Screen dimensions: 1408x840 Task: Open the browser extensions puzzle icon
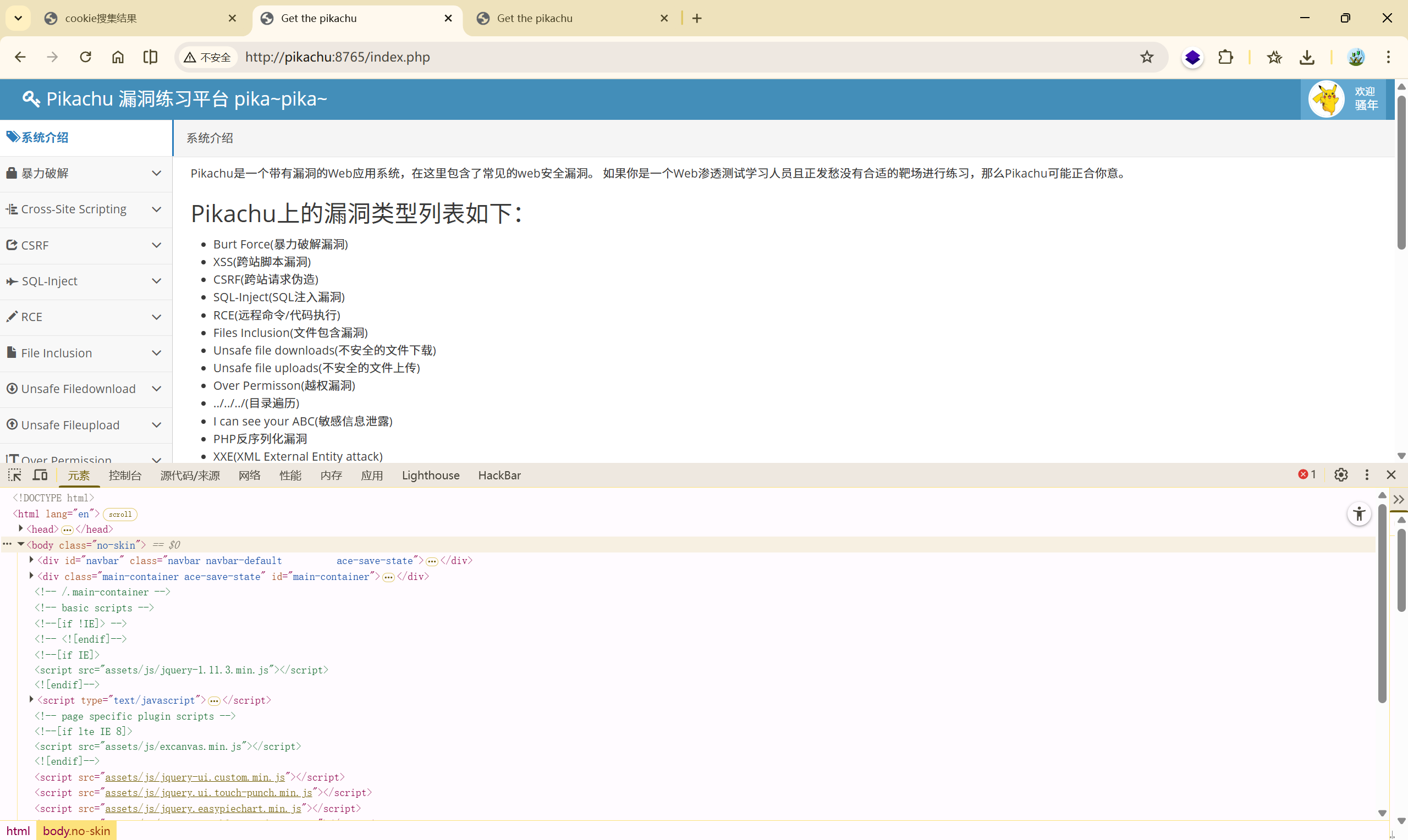[1225, 57]
